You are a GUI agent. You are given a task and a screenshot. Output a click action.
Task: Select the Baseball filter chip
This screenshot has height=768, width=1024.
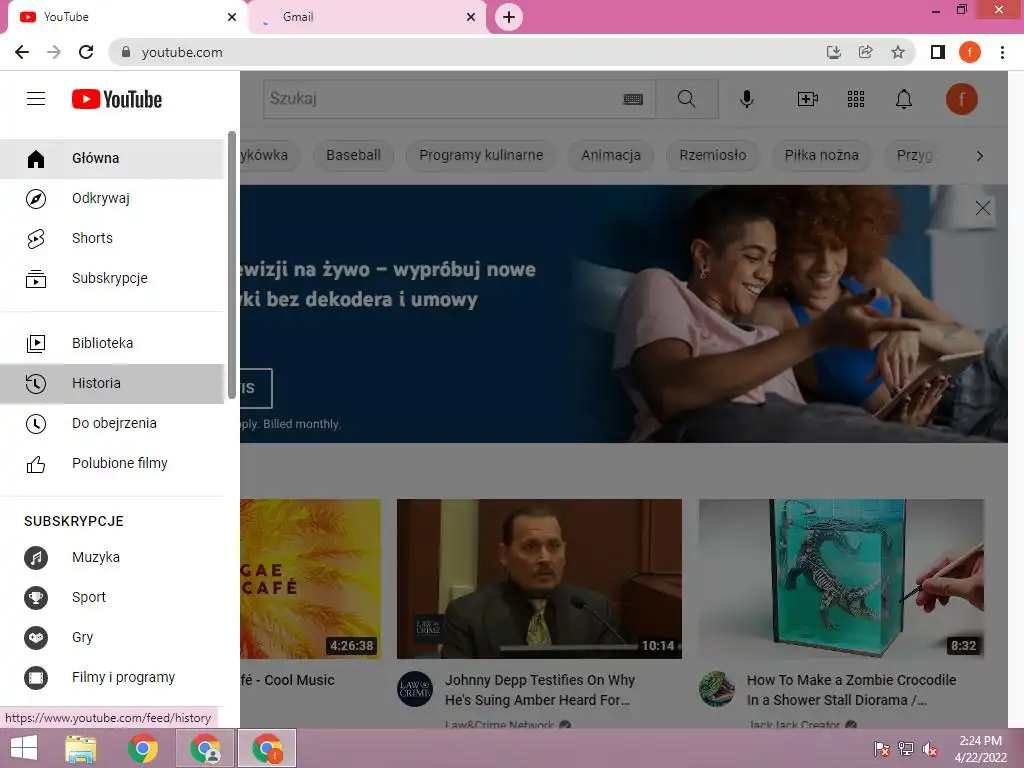(x=353, y=155)
